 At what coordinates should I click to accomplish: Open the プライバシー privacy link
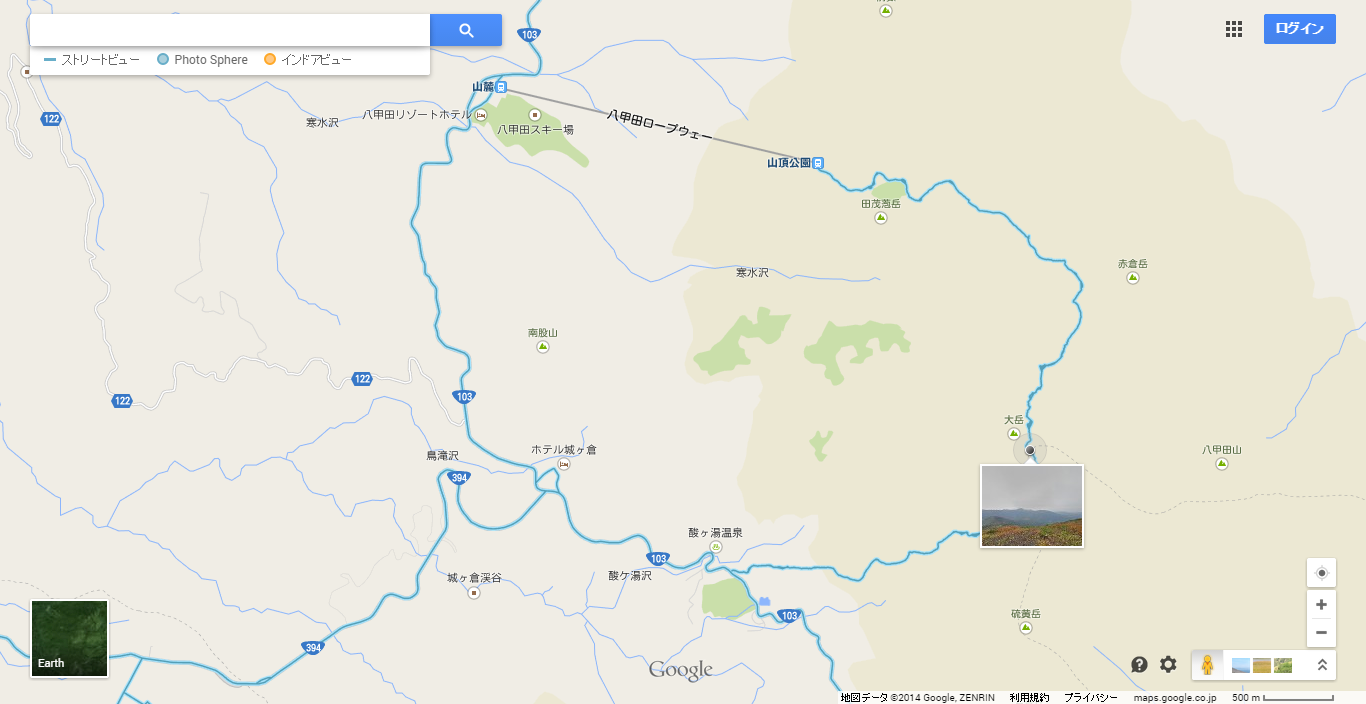tap(1090, 697)
